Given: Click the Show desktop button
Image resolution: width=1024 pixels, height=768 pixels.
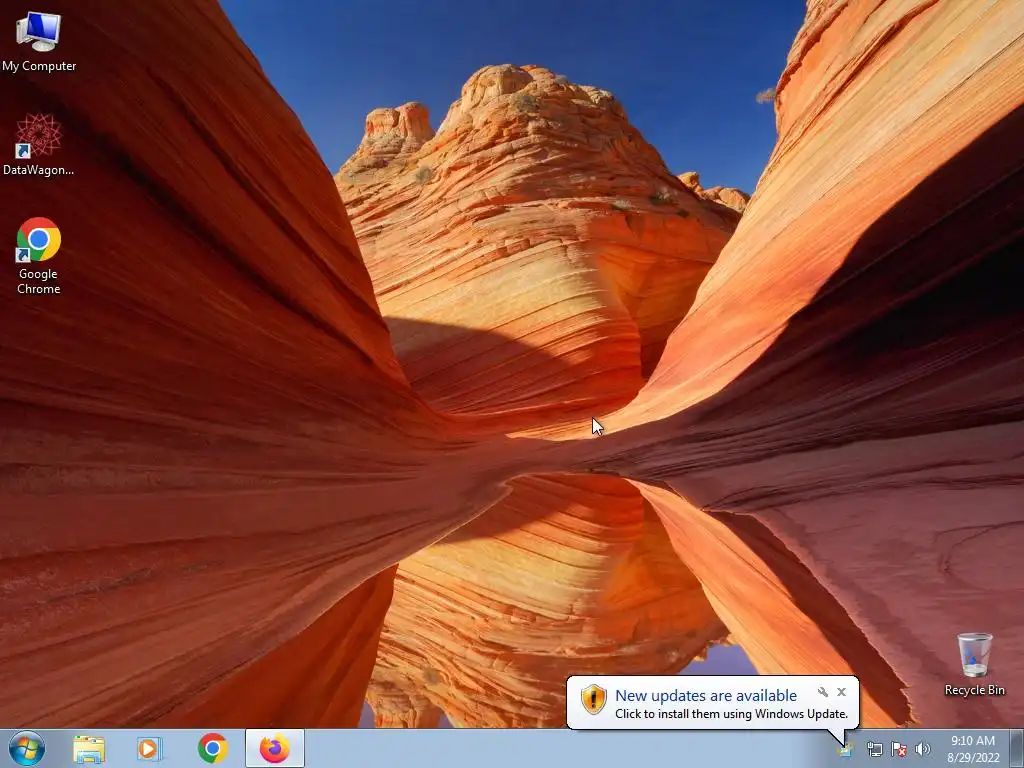Looking at the screenshot, I should coord(1017,748).
